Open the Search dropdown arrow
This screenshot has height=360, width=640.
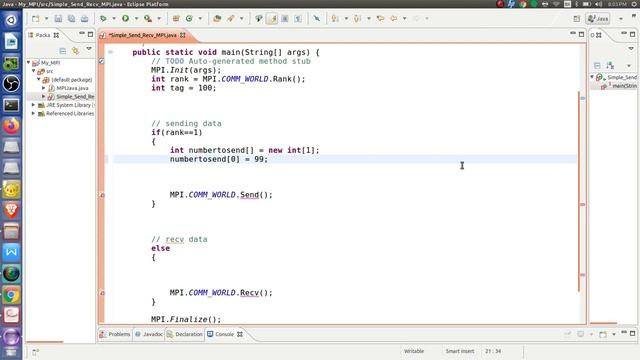(x=241, y=18)
